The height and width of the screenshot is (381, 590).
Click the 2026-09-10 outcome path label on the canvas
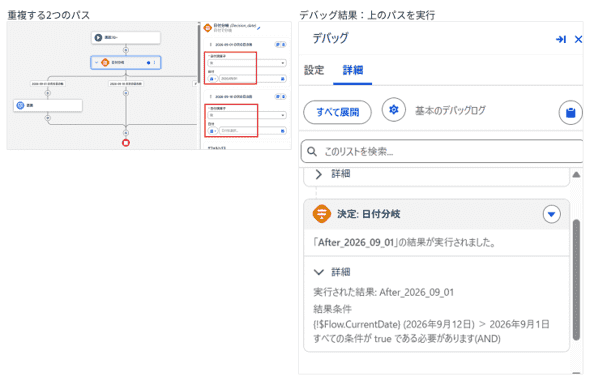click(x=126, y=84)
